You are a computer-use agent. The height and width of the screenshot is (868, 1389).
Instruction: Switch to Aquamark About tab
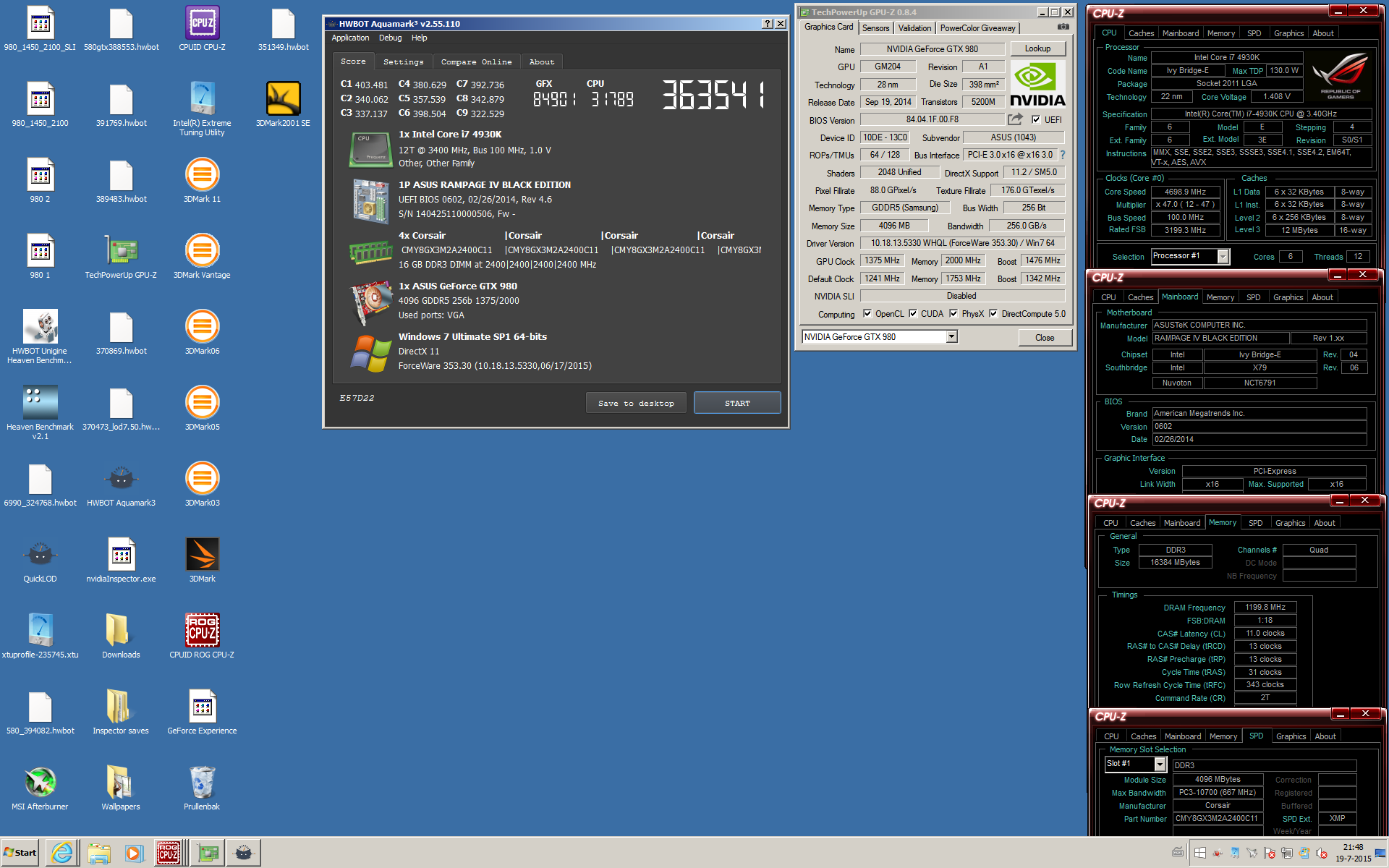[x=541, y=61]
